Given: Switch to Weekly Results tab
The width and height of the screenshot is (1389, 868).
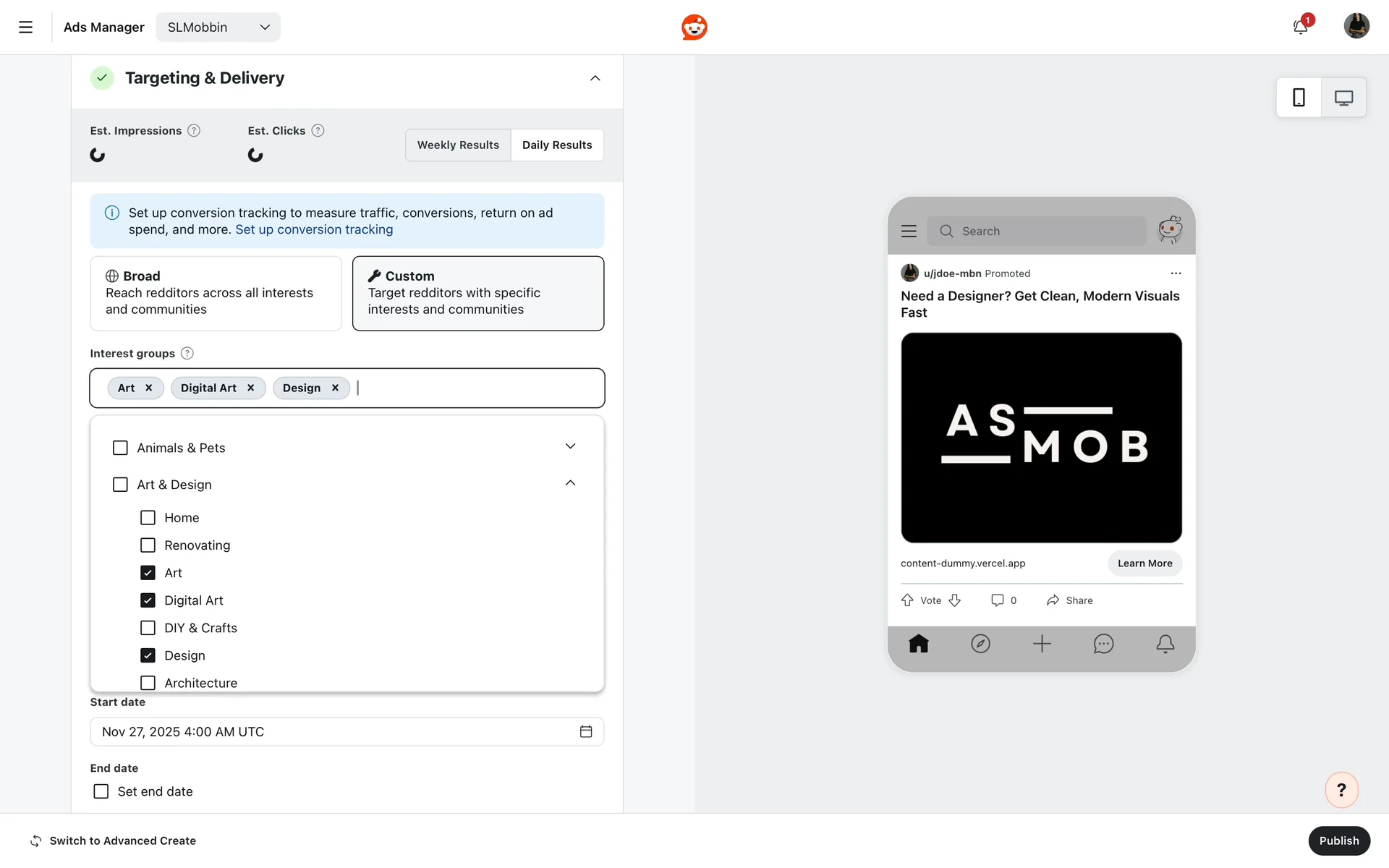Looking at the screenshot, I should pos(458,145).
